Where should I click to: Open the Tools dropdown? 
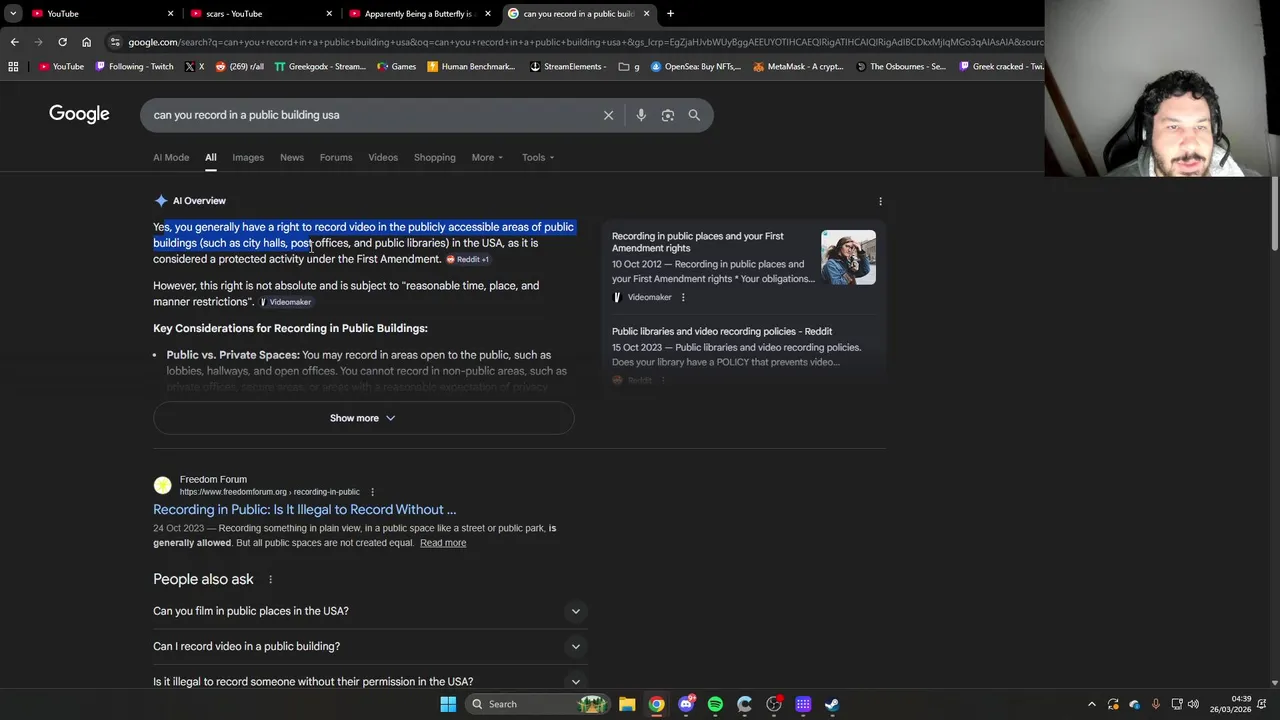click(538, 157)
